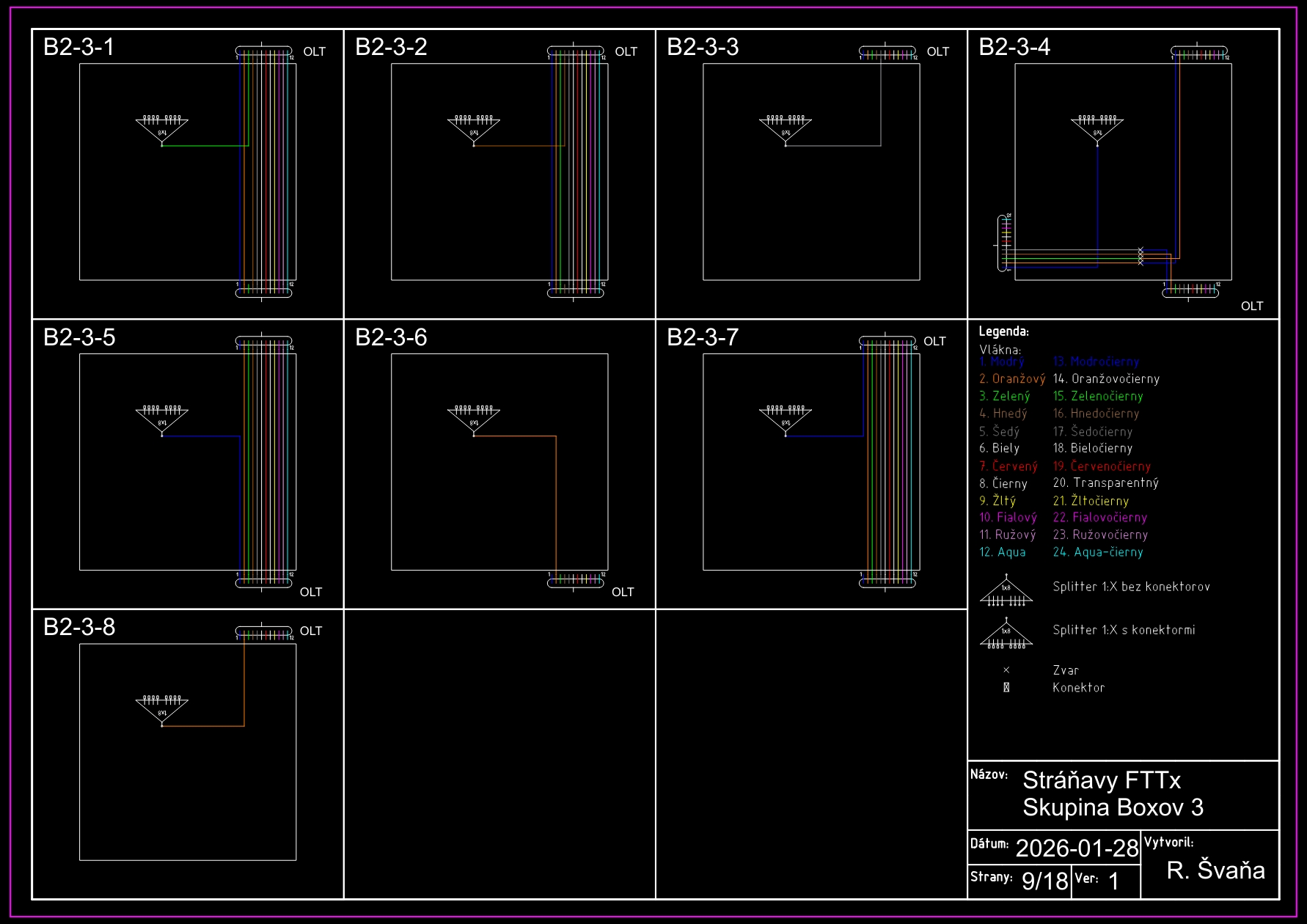Image resolution: width=1307 pixels, height=924 pixels.
Task: Select the Zvar cross symbol in legend
Action: pos(1006,670)
